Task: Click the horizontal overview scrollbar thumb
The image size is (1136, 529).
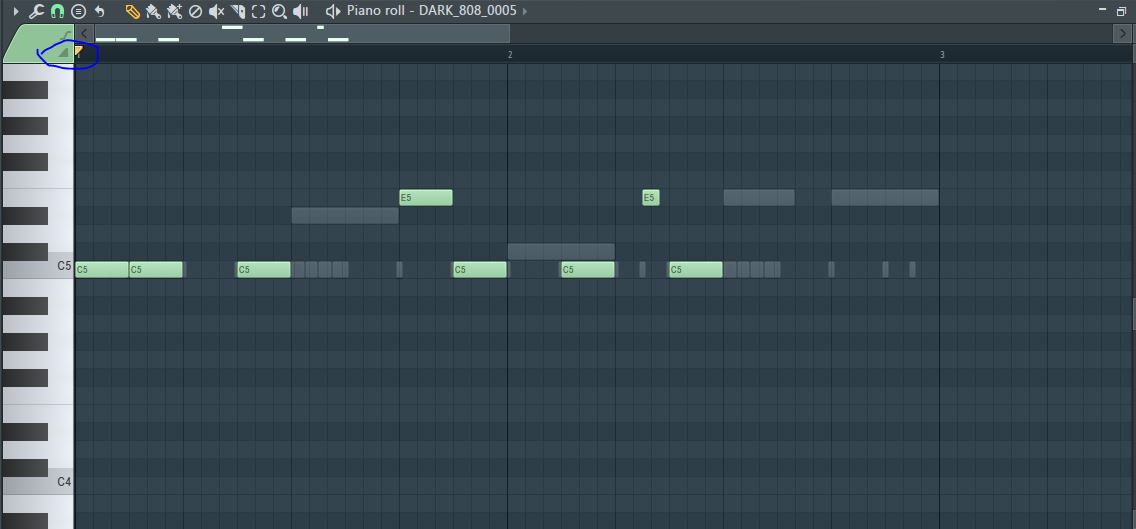Action: click(302, 33)
